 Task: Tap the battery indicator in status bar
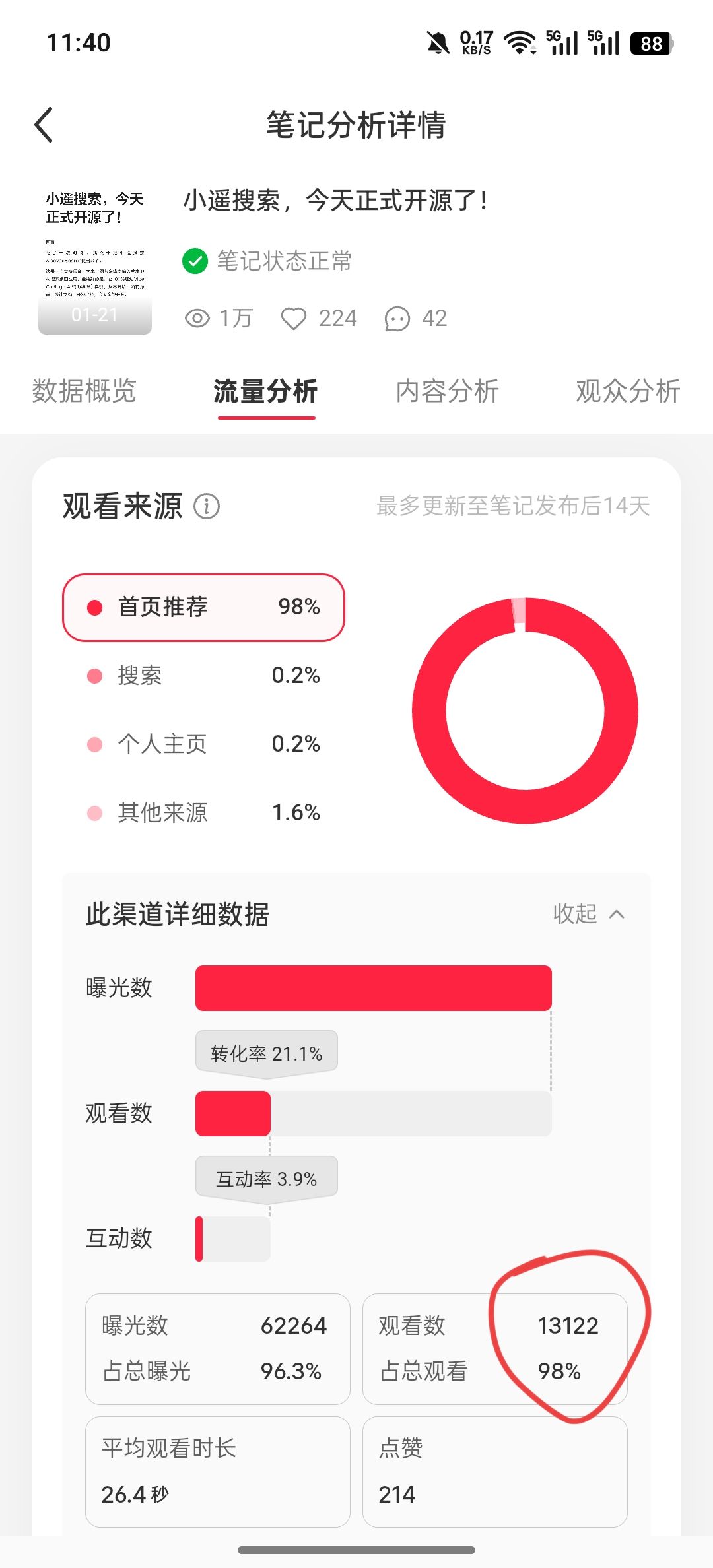pyautogui.click(x=652, y=44)
